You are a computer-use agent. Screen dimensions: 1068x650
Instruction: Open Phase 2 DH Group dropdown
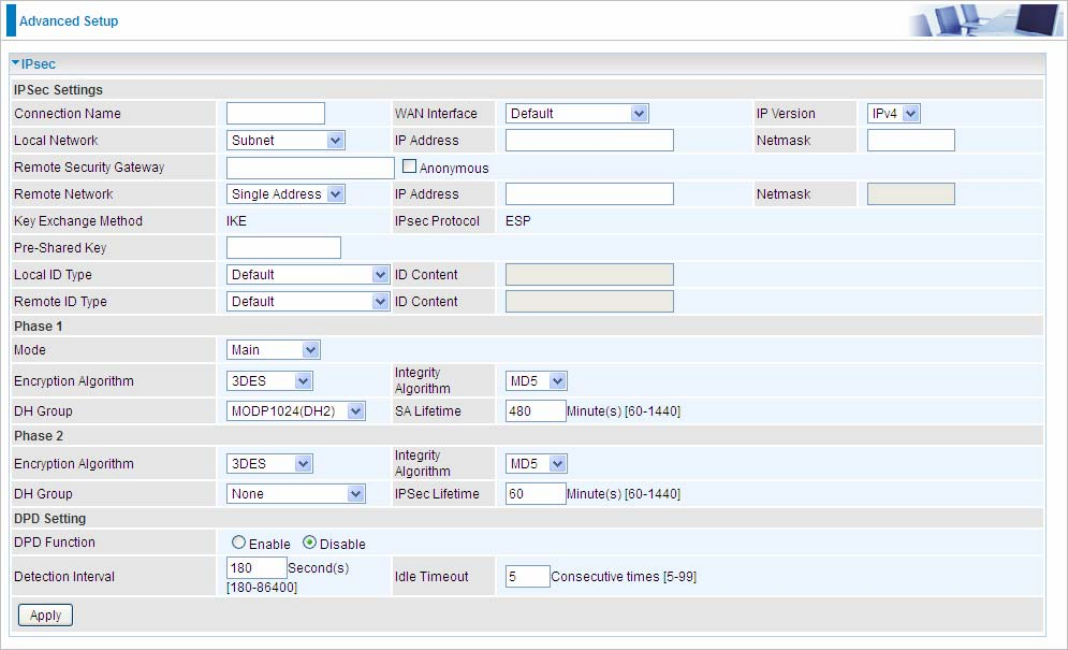point(296,494)
